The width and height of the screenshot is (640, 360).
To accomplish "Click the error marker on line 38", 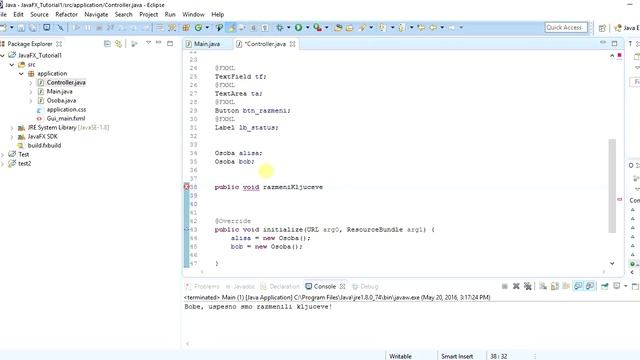I will [x=187, y=187].
